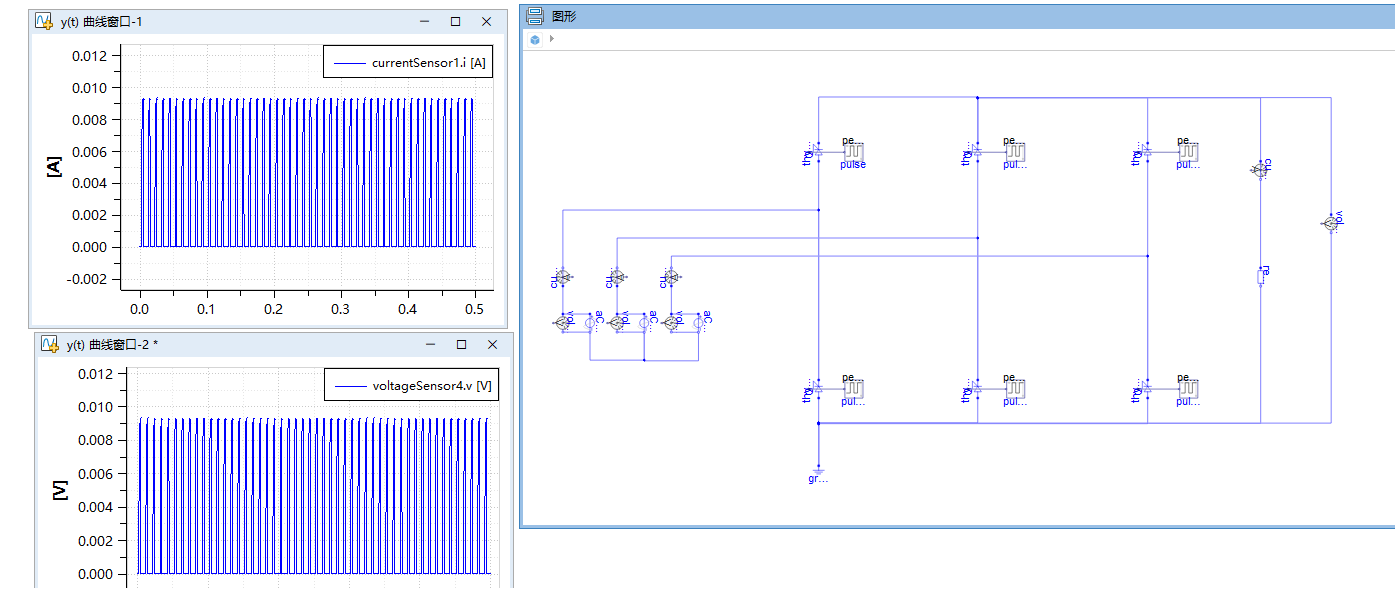The height and width of the screenshot is (589, 1395).
Task: Select the middle phase current sensor
Action: tap(617, 276)
